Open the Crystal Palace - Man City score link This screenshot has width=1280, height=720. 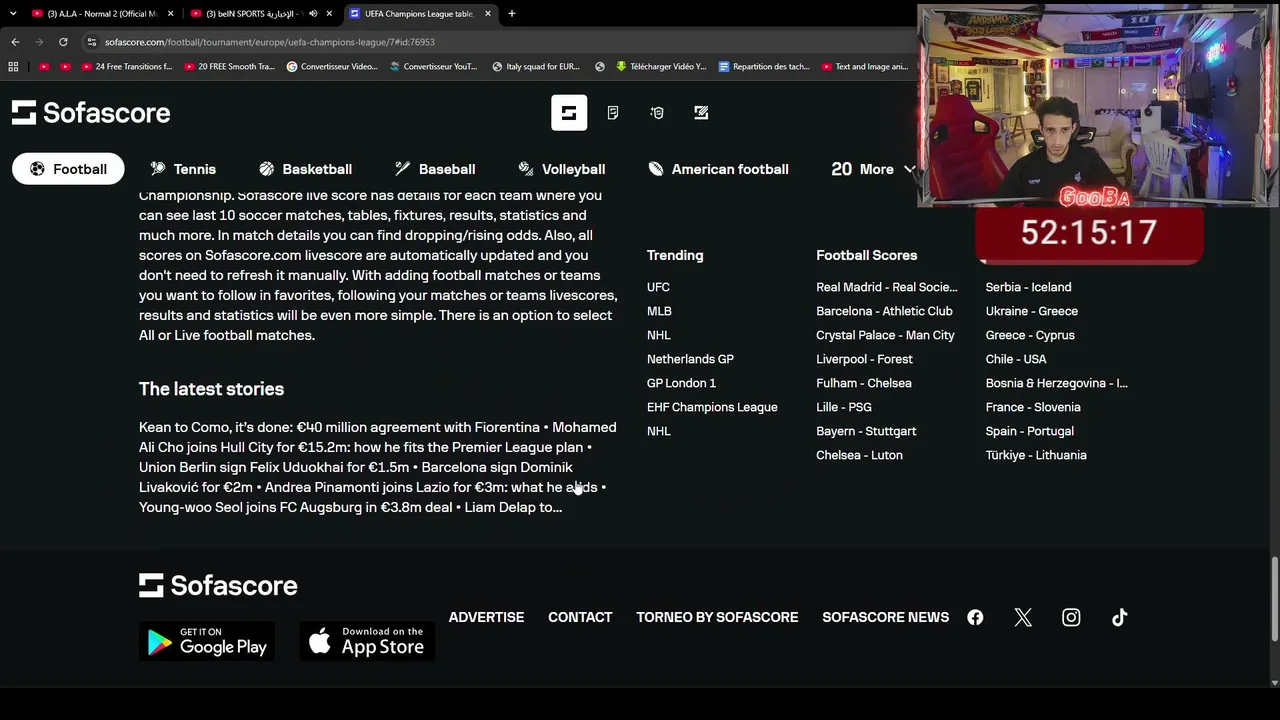[x=885, y=335]
